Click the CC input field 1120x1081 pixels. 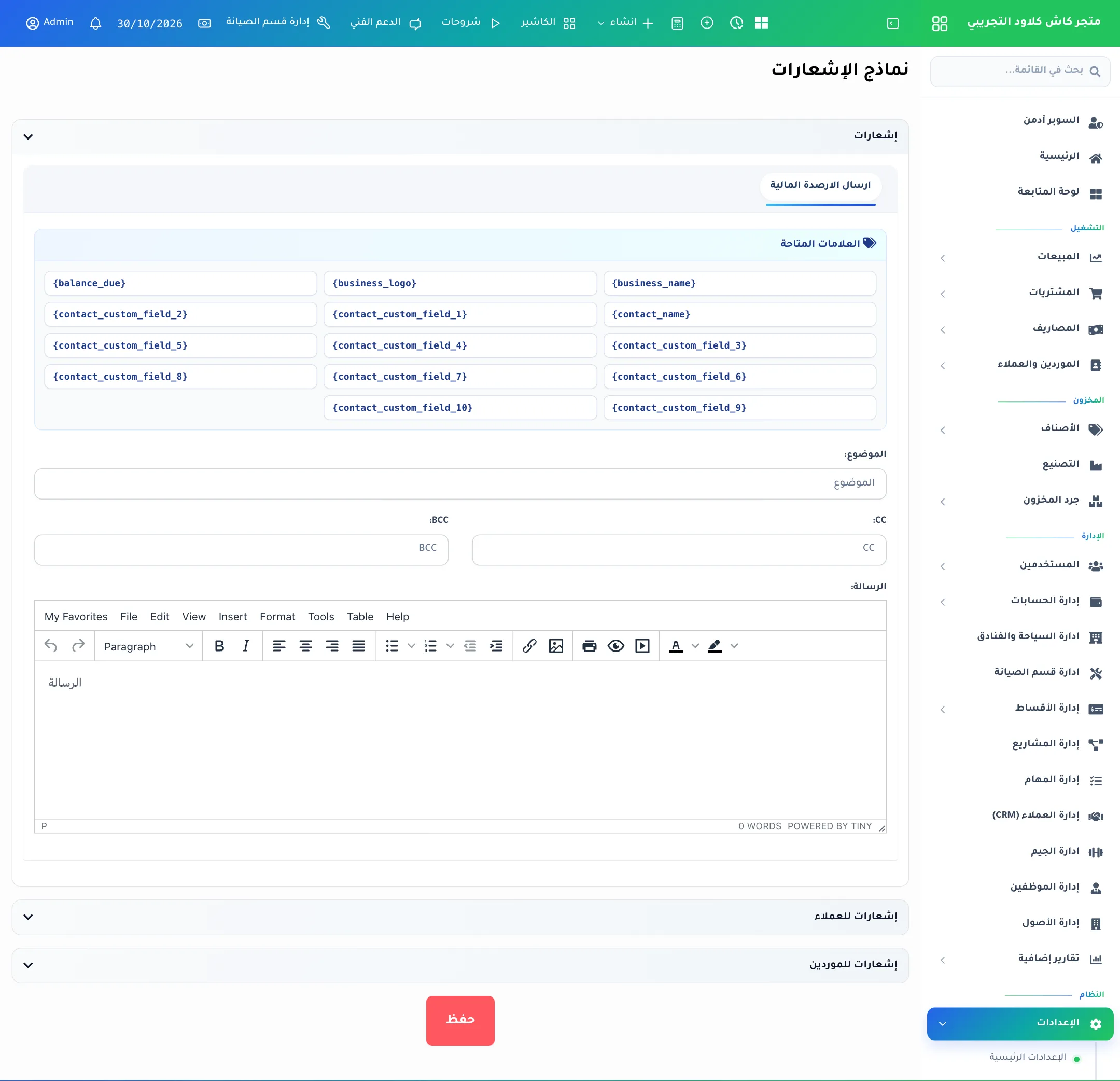679,550
